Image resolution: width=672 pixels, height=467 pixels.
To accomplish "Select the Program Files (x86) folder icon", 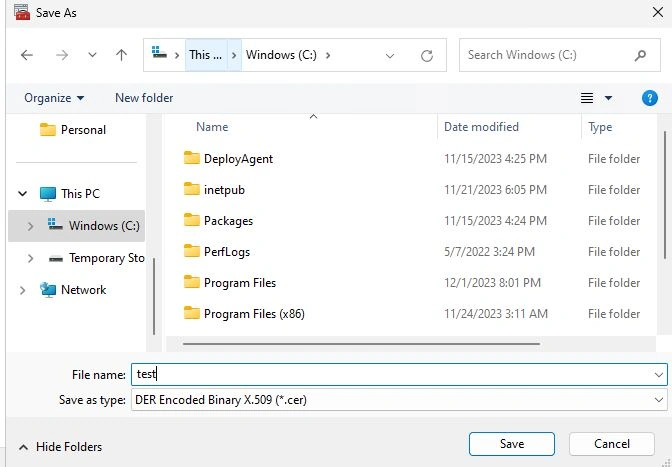I will tap(192, 313).
